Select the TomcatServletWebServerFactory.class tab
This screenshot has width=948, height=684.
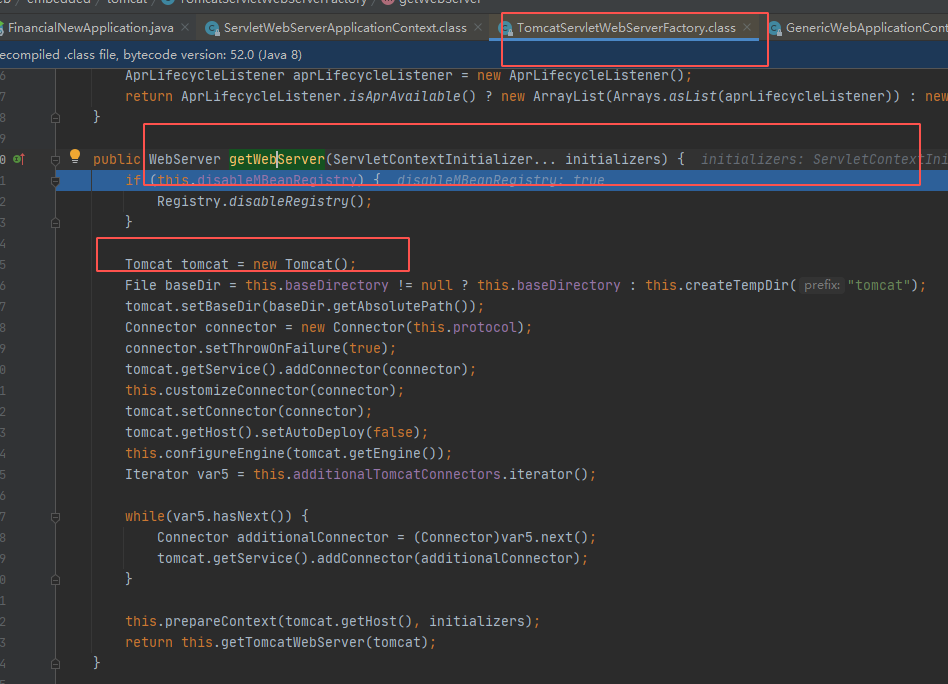coord(626,28)
